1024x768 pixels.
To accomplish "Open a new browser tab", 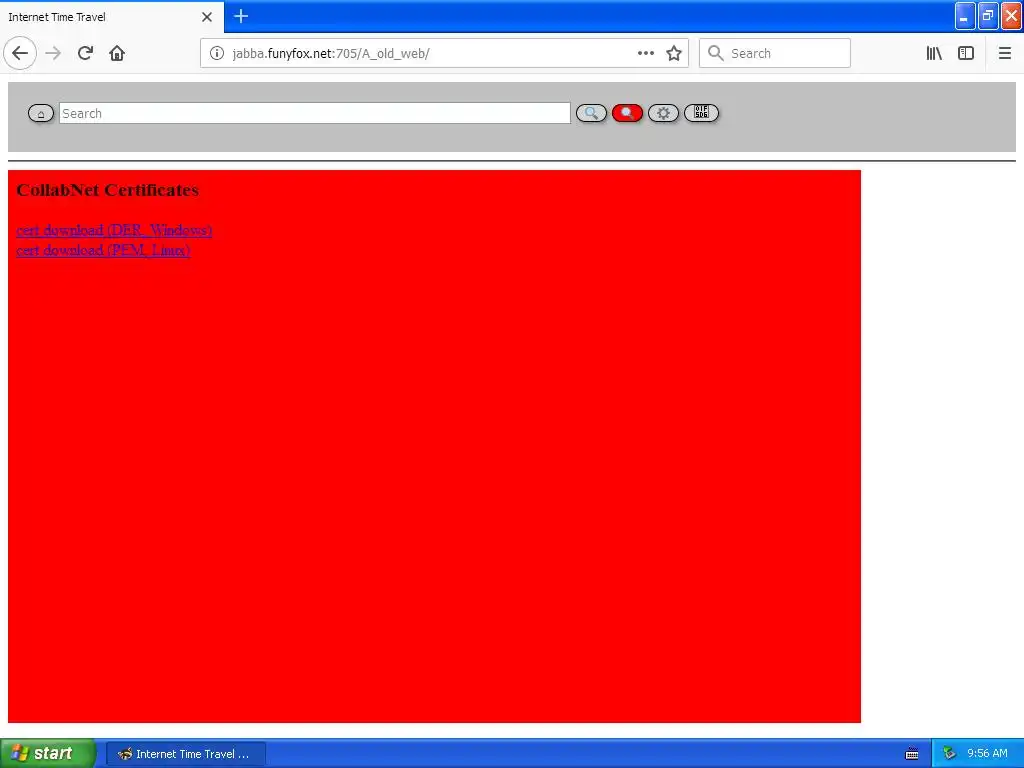I will click(241, 16).
